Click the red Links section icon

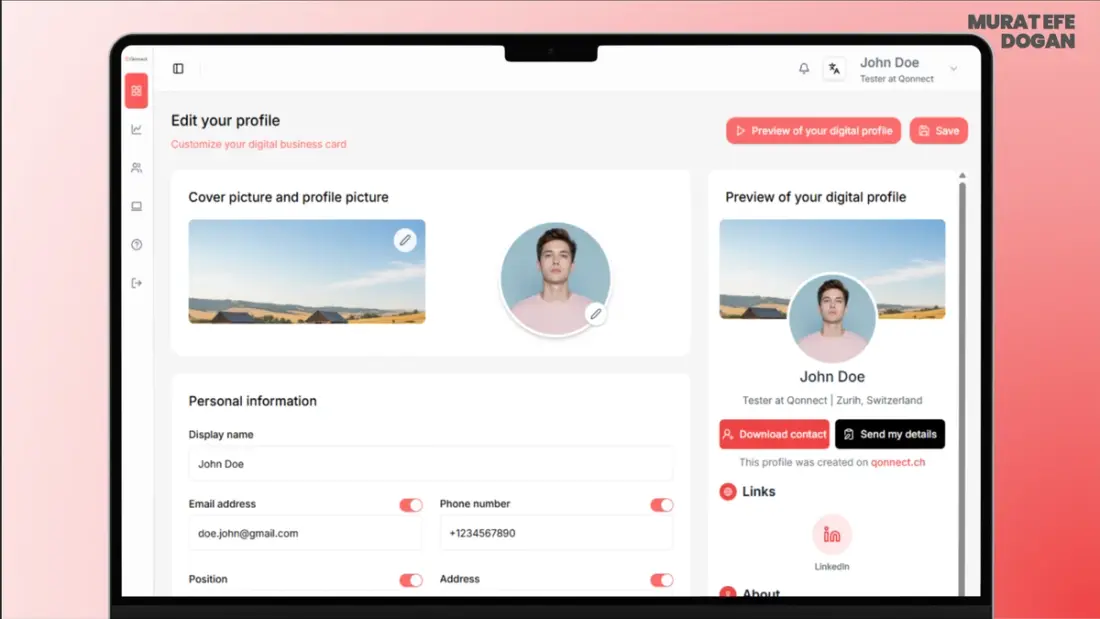pos(728,491)
